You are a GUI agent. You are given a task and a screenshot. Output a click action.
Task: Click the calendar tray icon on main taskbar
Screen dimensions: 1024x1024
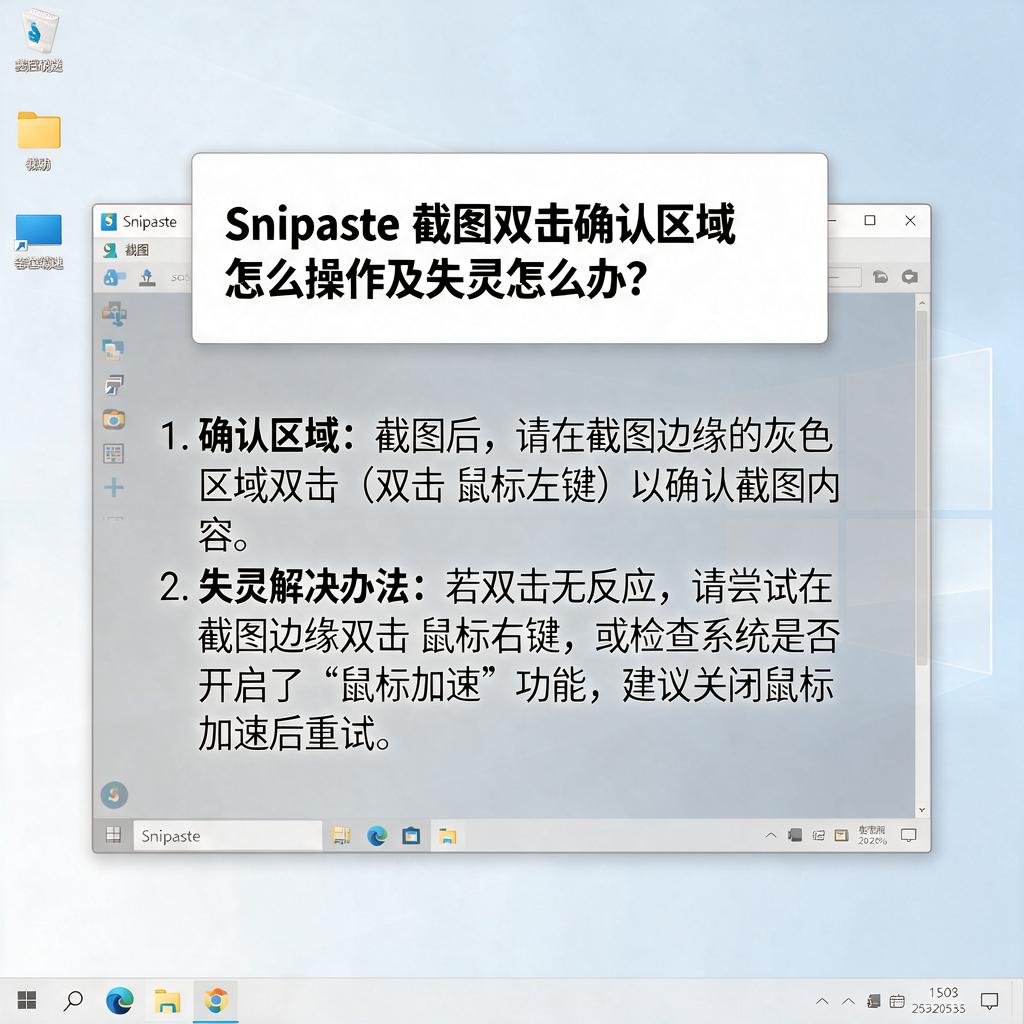897,1001
